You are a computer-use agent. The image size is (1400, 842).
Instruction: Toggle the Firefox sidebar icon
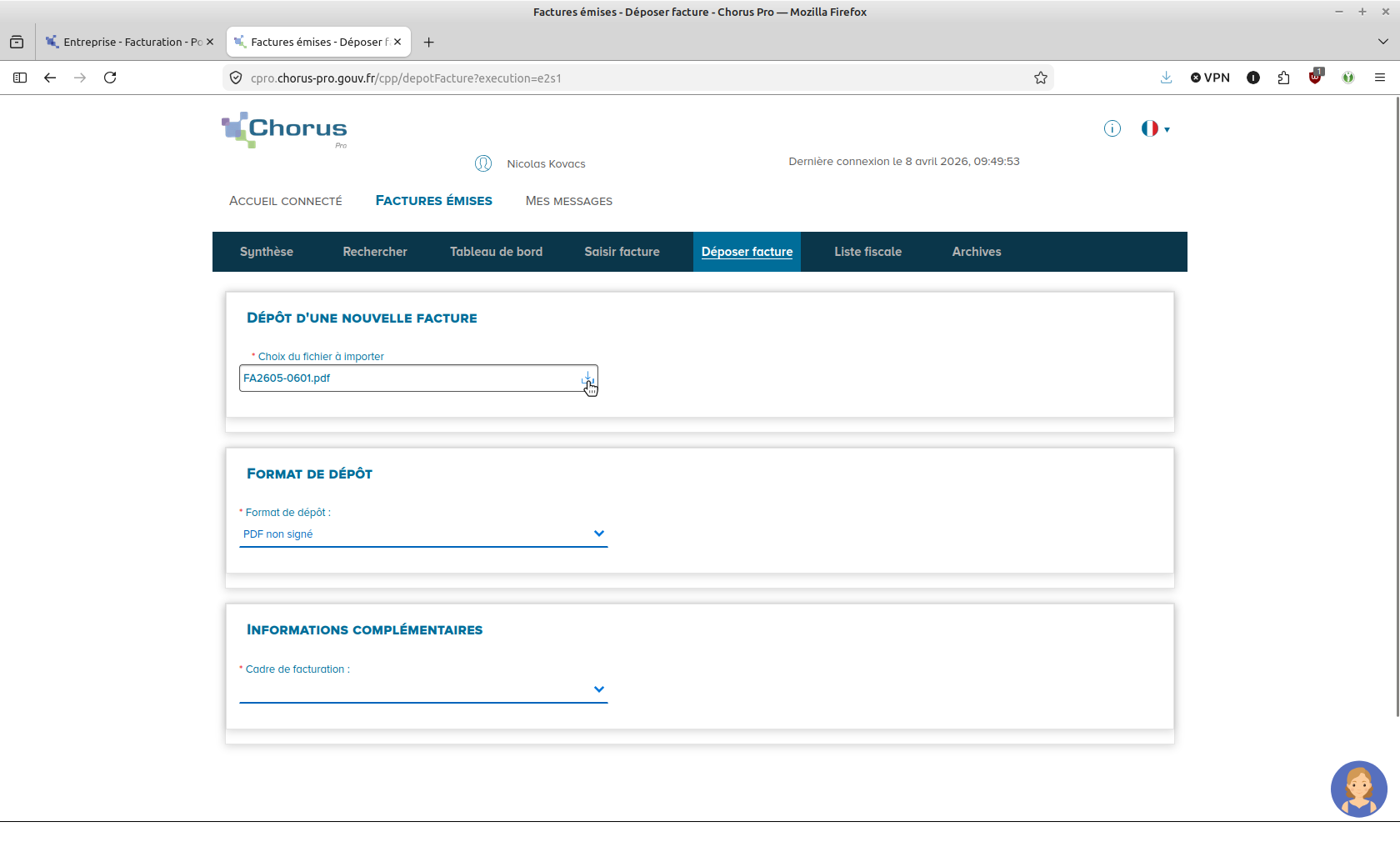click(x=20, y=78)
